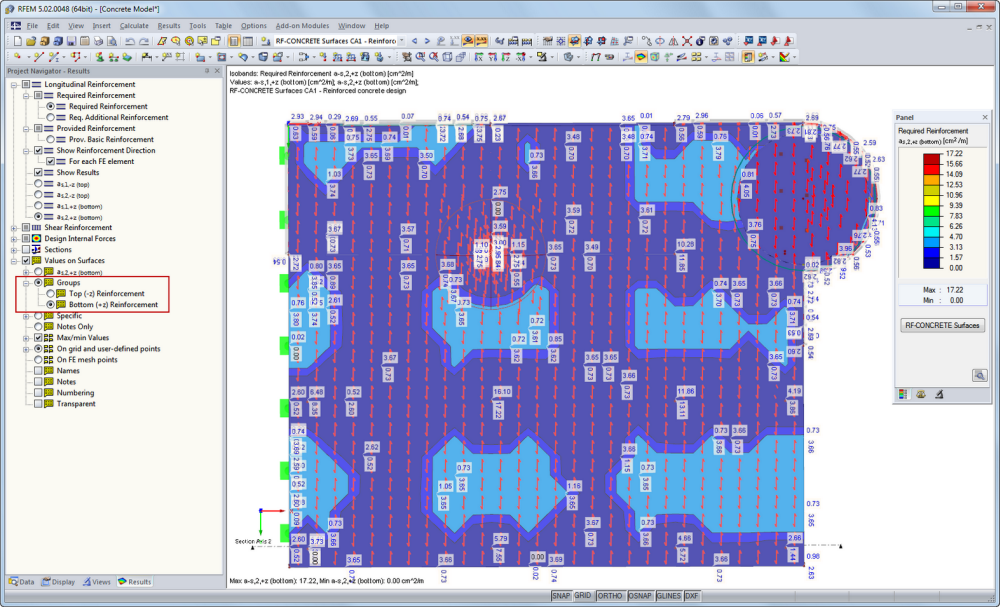Open the Add-on Modules menu
Viewport: 1000px width, 607px height.
[x=302, y=26]
